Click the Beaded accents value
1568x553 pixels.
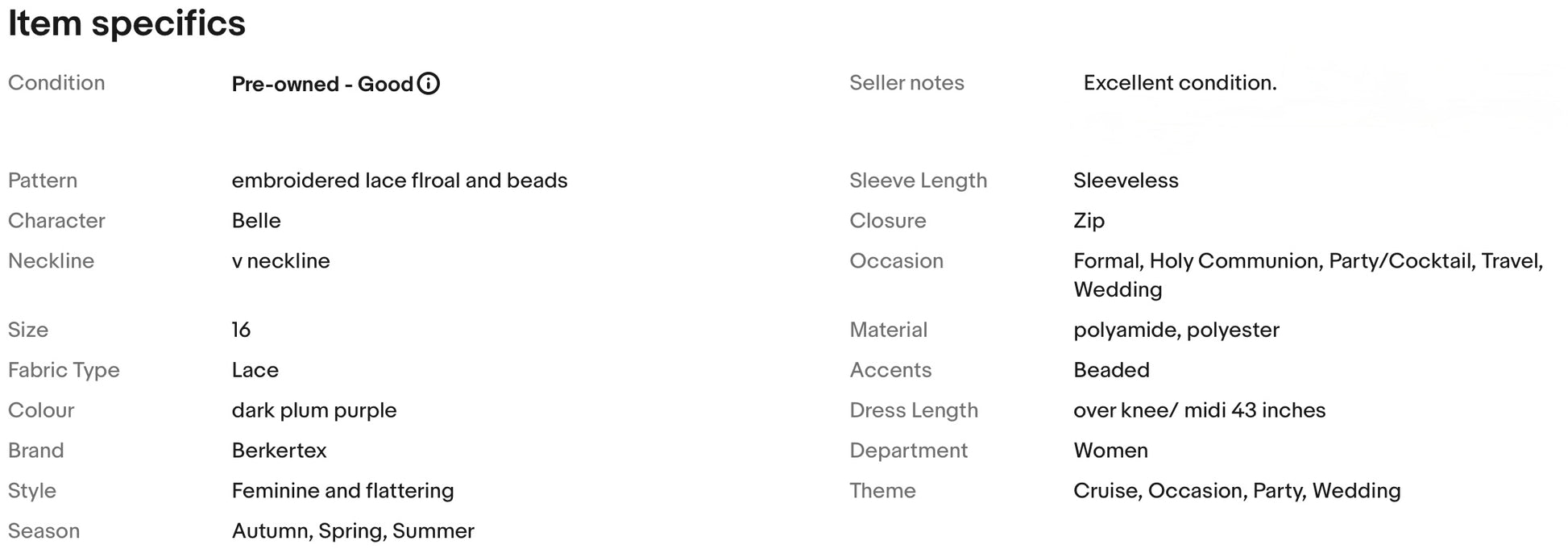[1111, 370]
